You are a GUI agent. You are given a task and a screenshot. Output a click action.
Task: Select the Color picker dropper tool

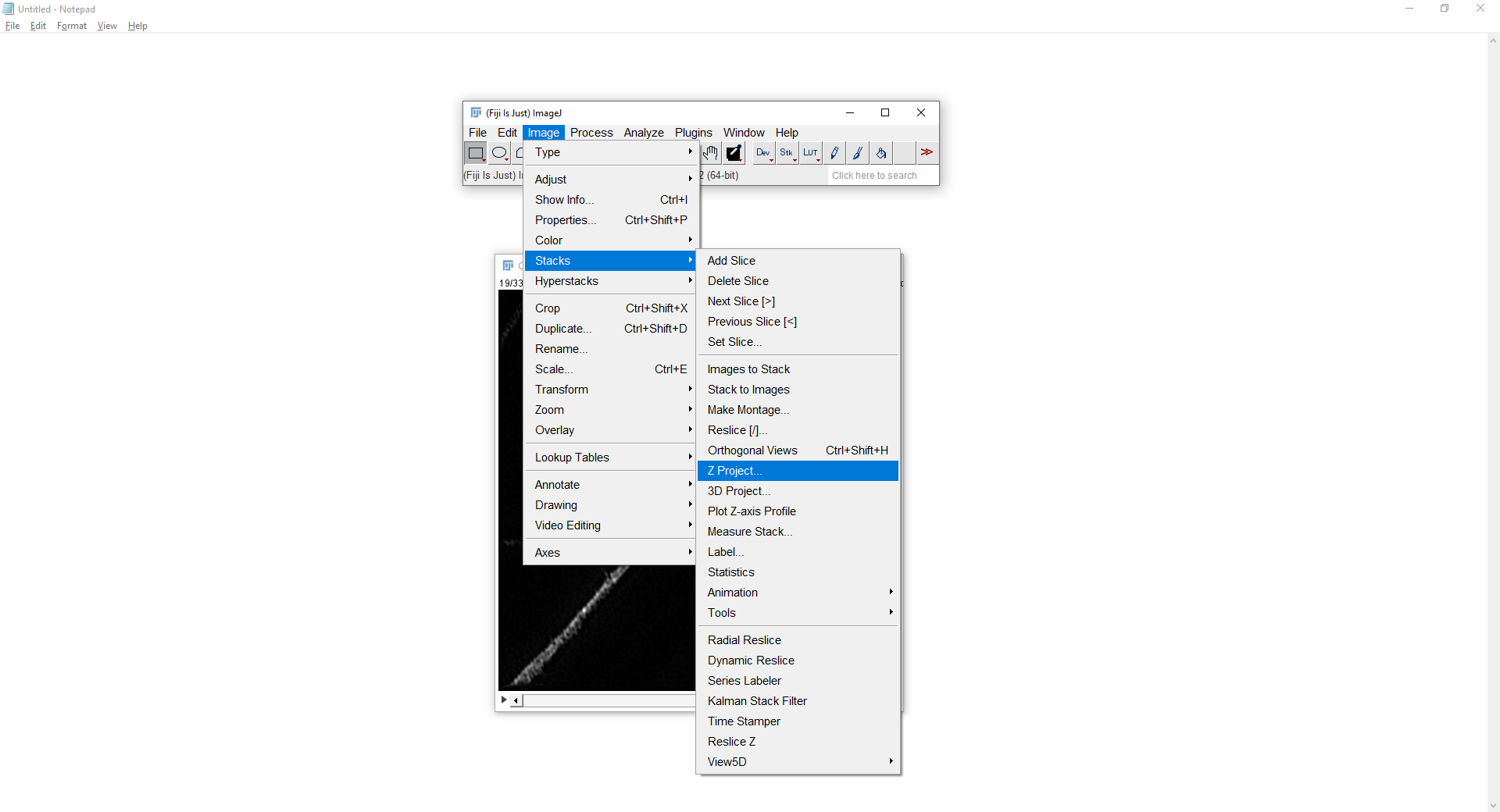coord(734,153)
